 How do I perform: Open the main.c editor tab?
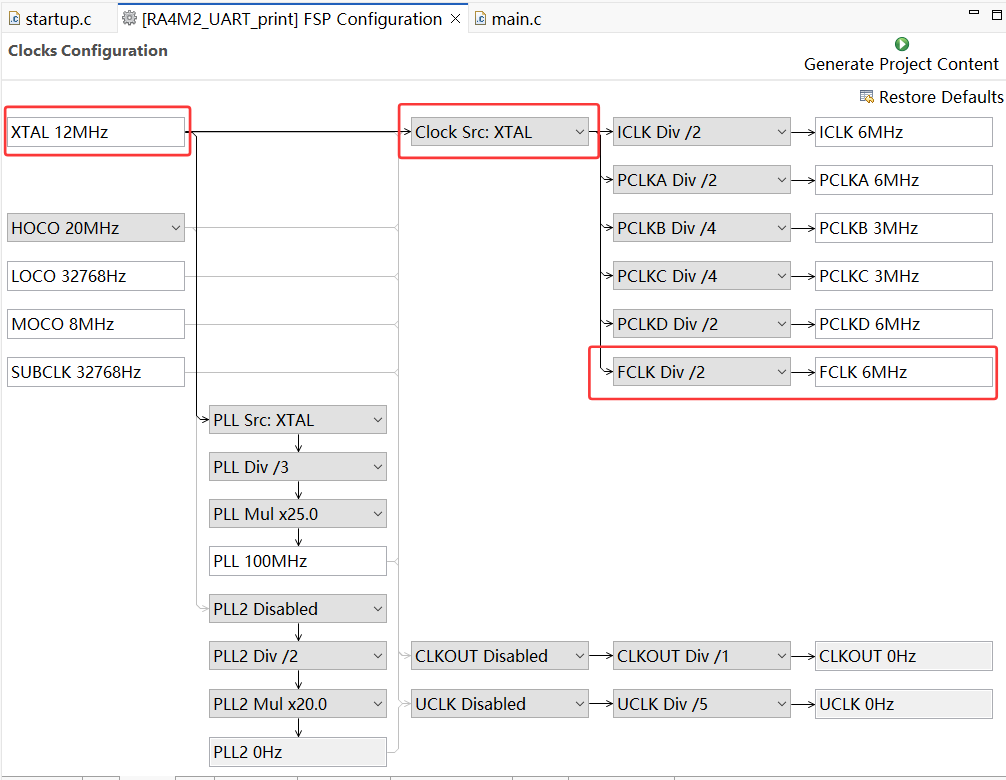pyautogui.click(x=516, y=19)
